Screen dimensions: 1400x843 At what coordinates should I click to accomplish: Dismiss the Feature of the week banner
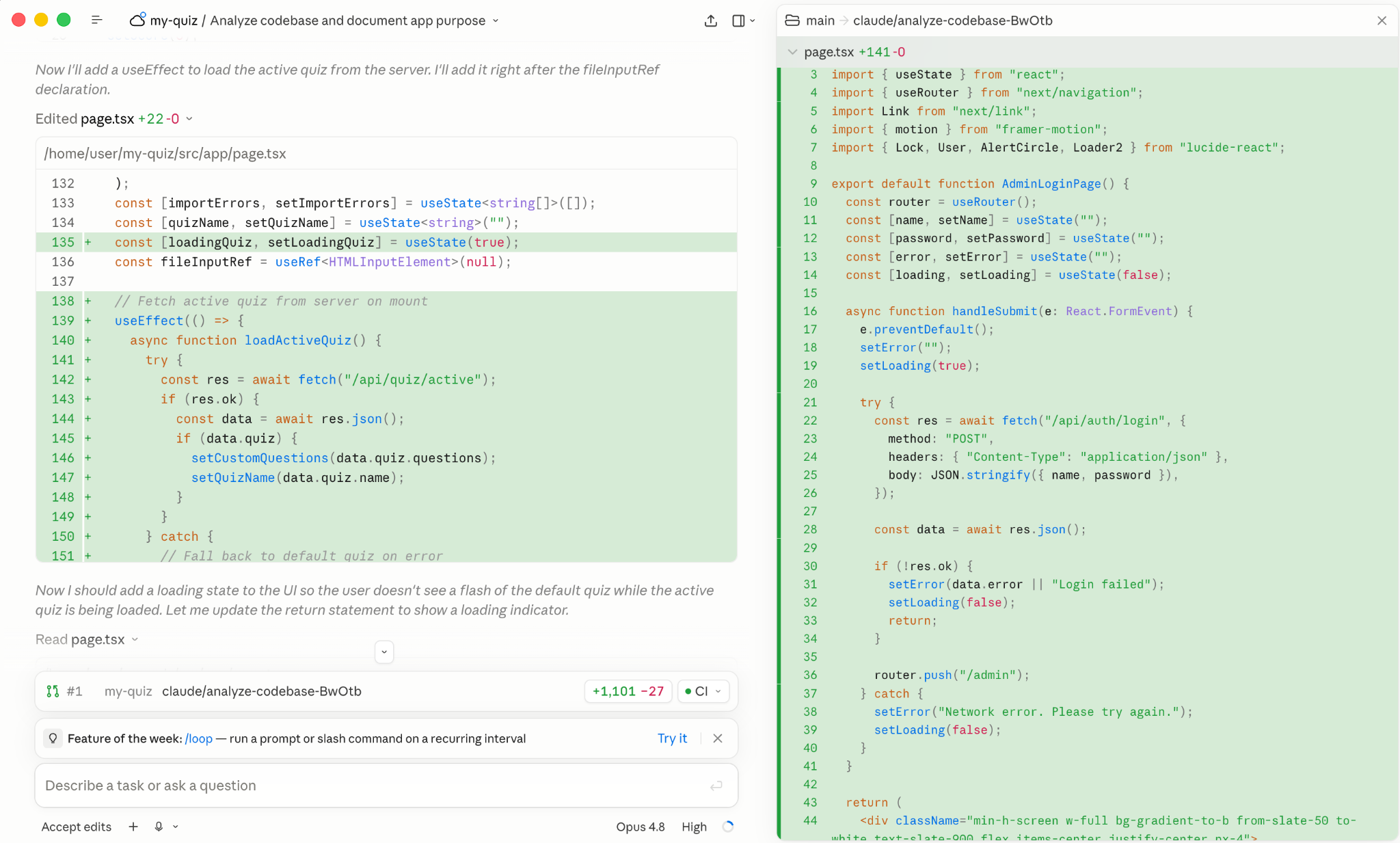(718, 738)
